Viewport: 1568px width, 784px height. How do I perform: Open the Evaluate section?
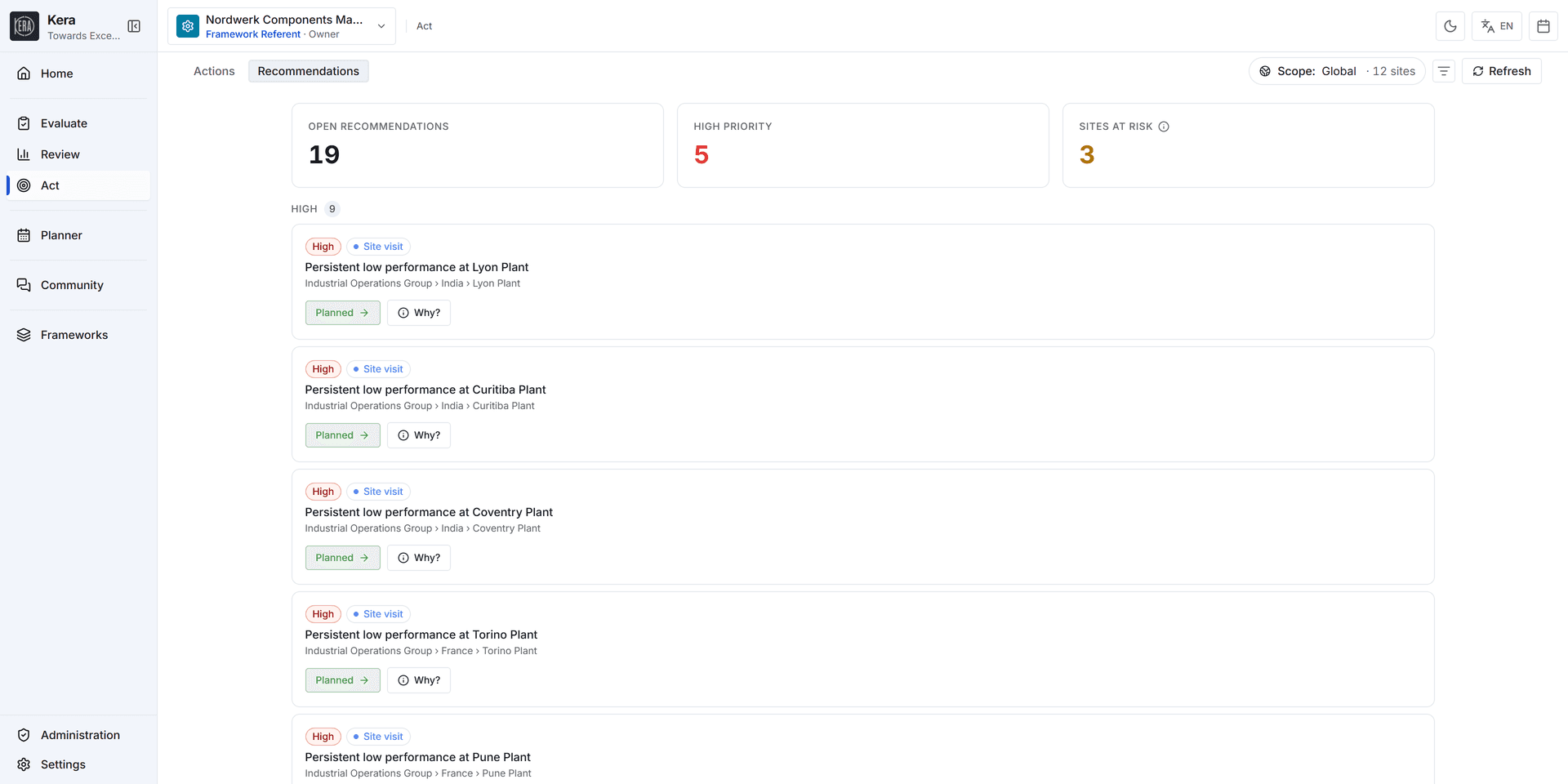[78, 123]
